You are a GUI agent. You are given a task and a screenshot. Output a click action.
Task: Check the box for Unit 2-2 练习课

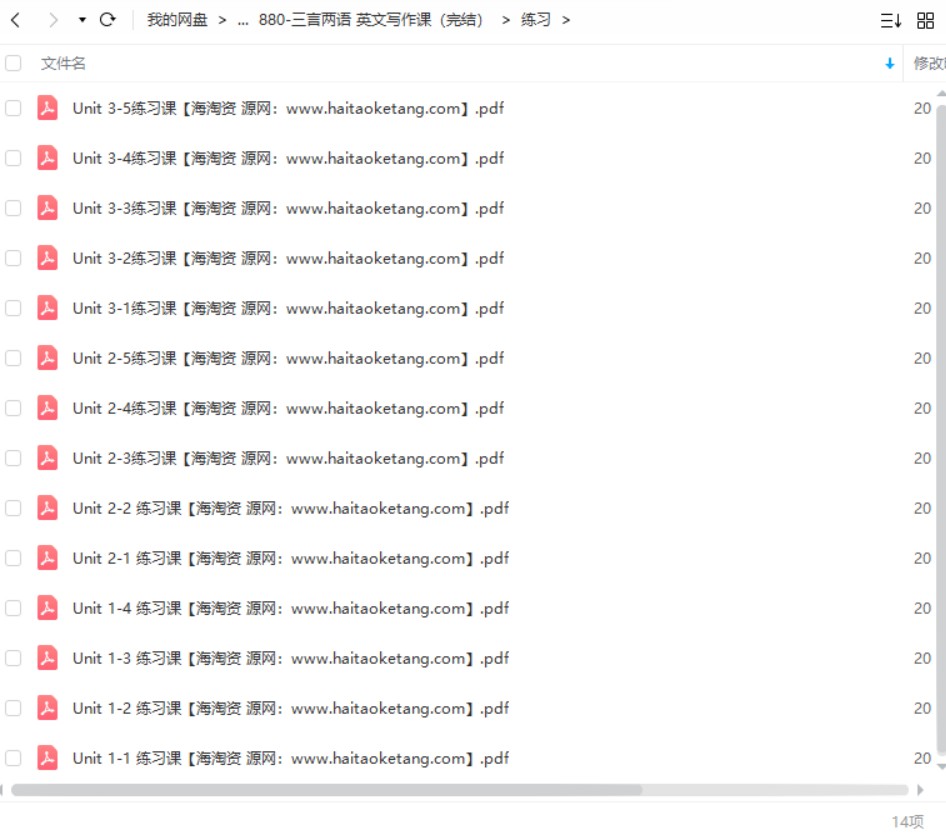tap(13, 509)
